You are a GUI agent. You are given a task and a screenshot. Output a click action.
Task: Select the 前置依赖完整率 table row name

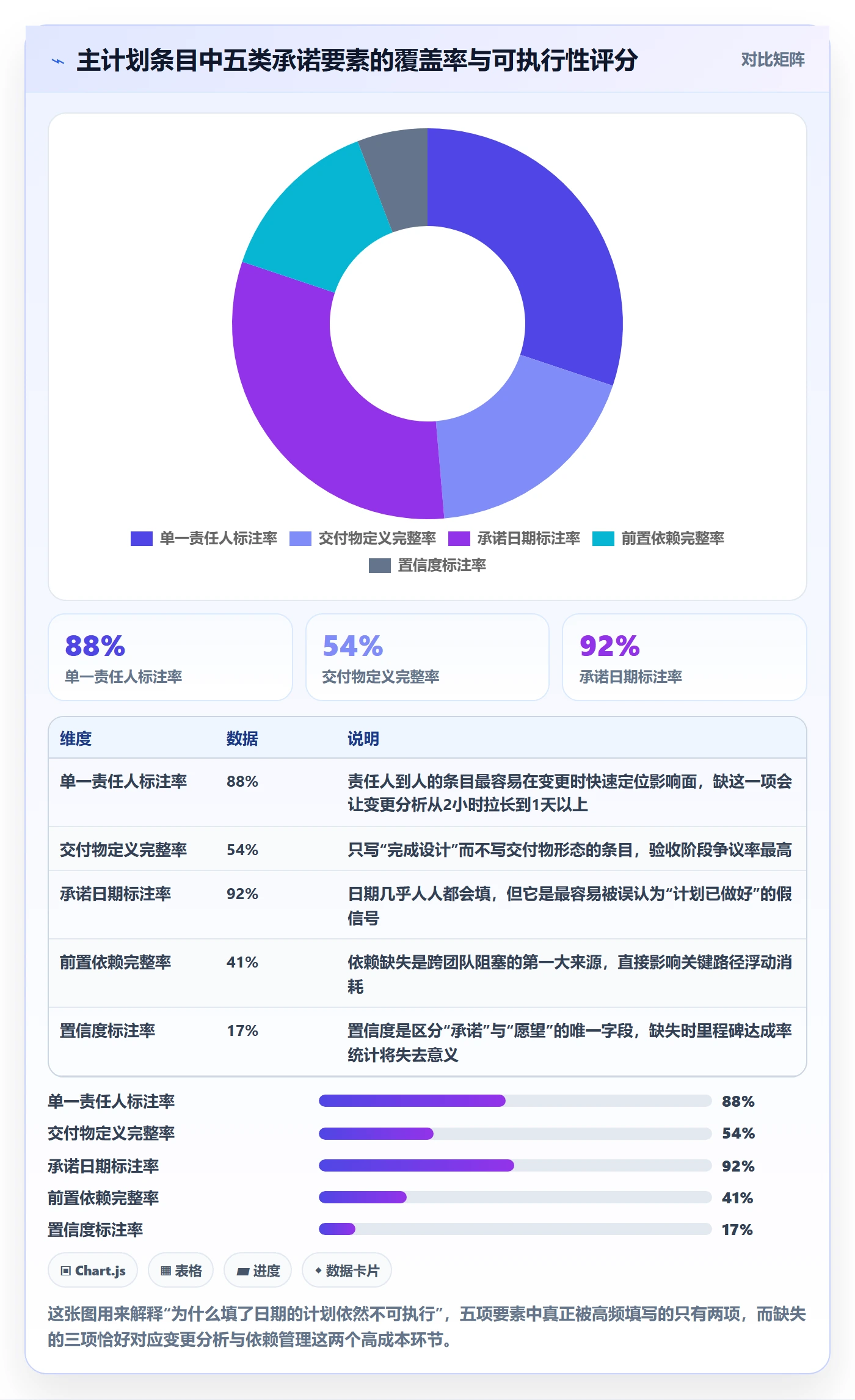[x=115, y=962]
